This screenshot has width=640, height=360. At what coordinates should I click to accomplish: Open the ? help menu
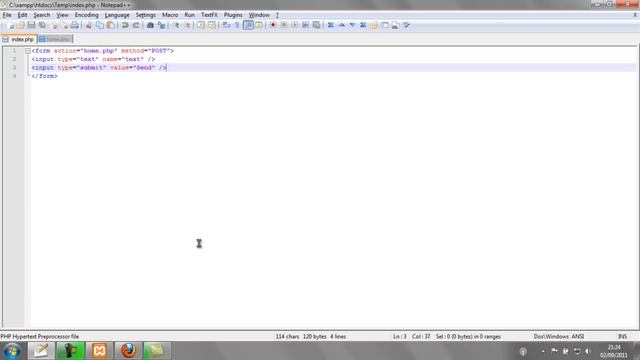(277, 15)
